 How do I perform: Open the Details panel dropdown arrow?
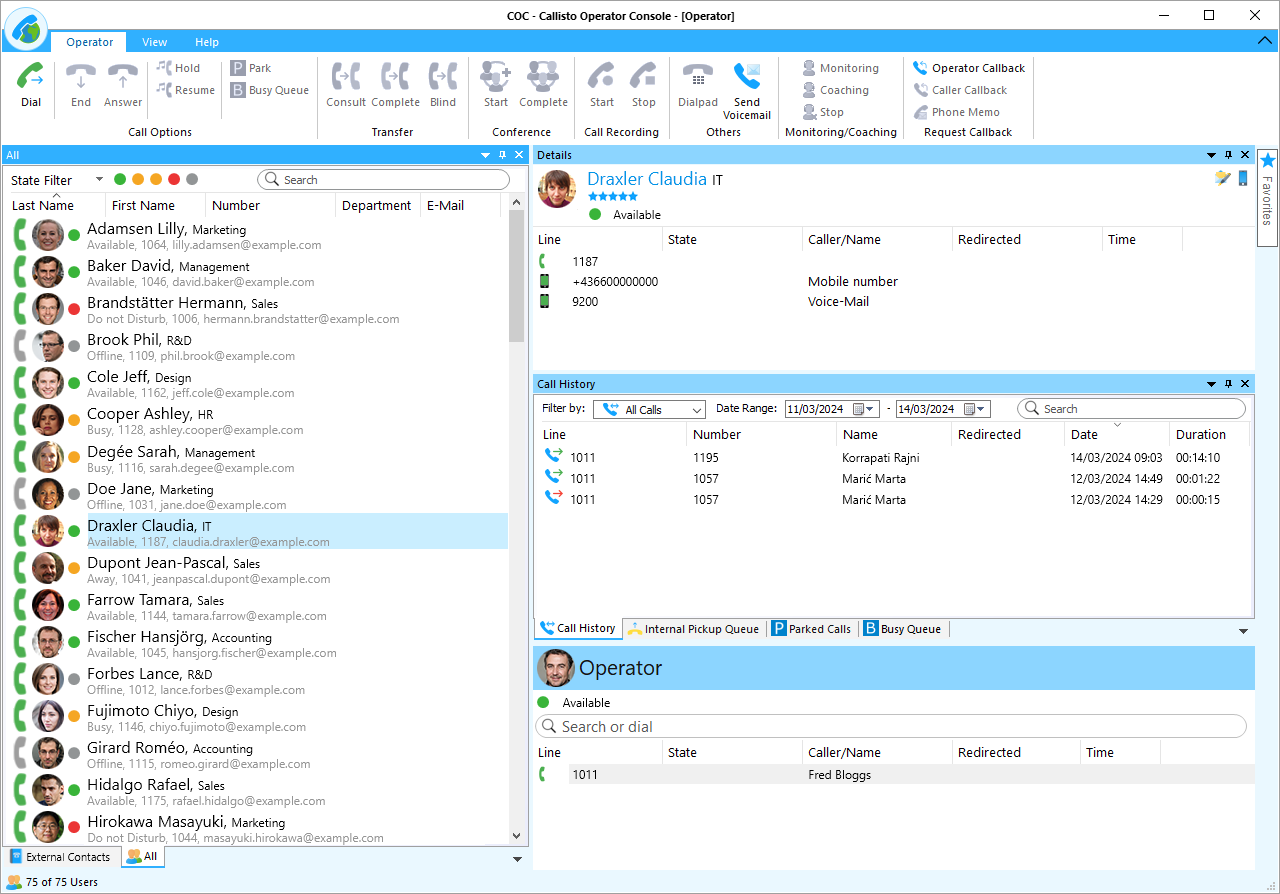[1211, 155]
